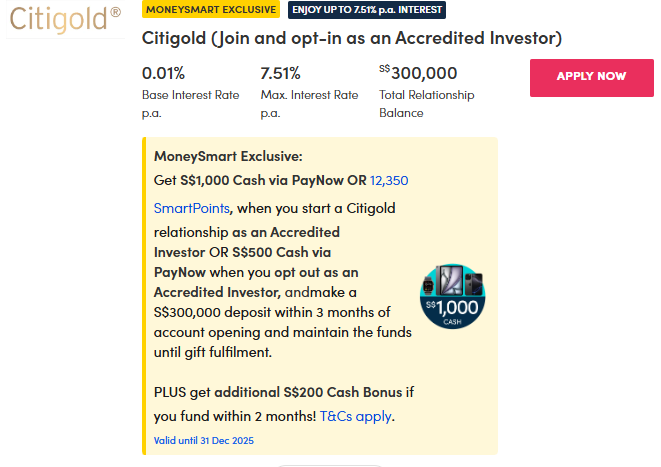The width and height of the screenshot is (661, 467).
Task: Click the MONEYSMART EXCLUSIVE yellow badge
Action: tap(211, 10)
